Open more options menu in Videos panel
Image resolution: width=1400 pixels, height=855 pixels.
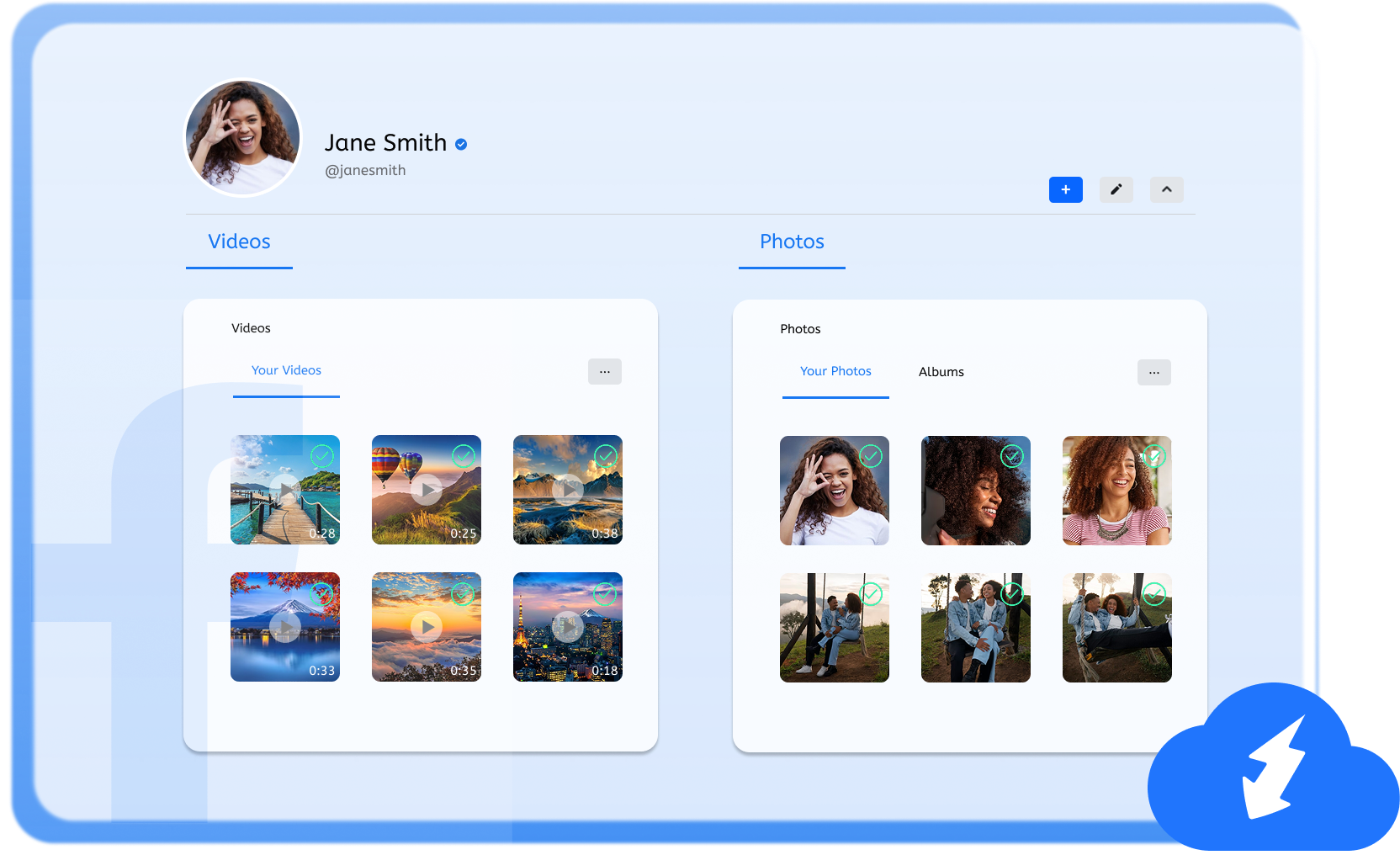point(604,371)
